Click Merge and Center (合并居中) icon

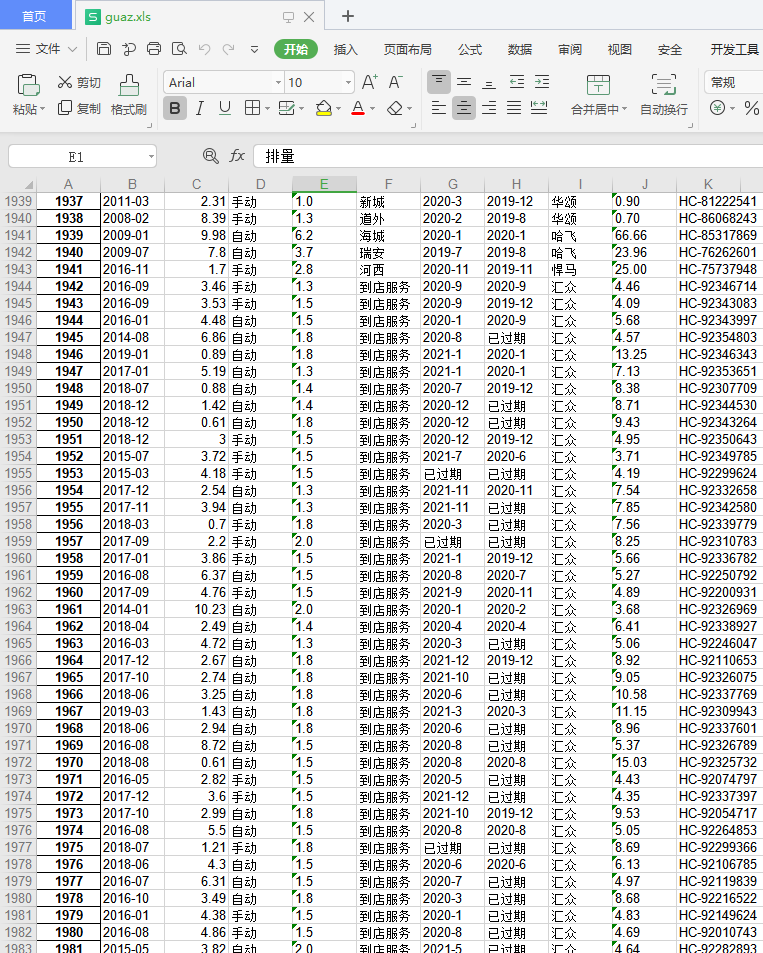[x=598, y=85]
